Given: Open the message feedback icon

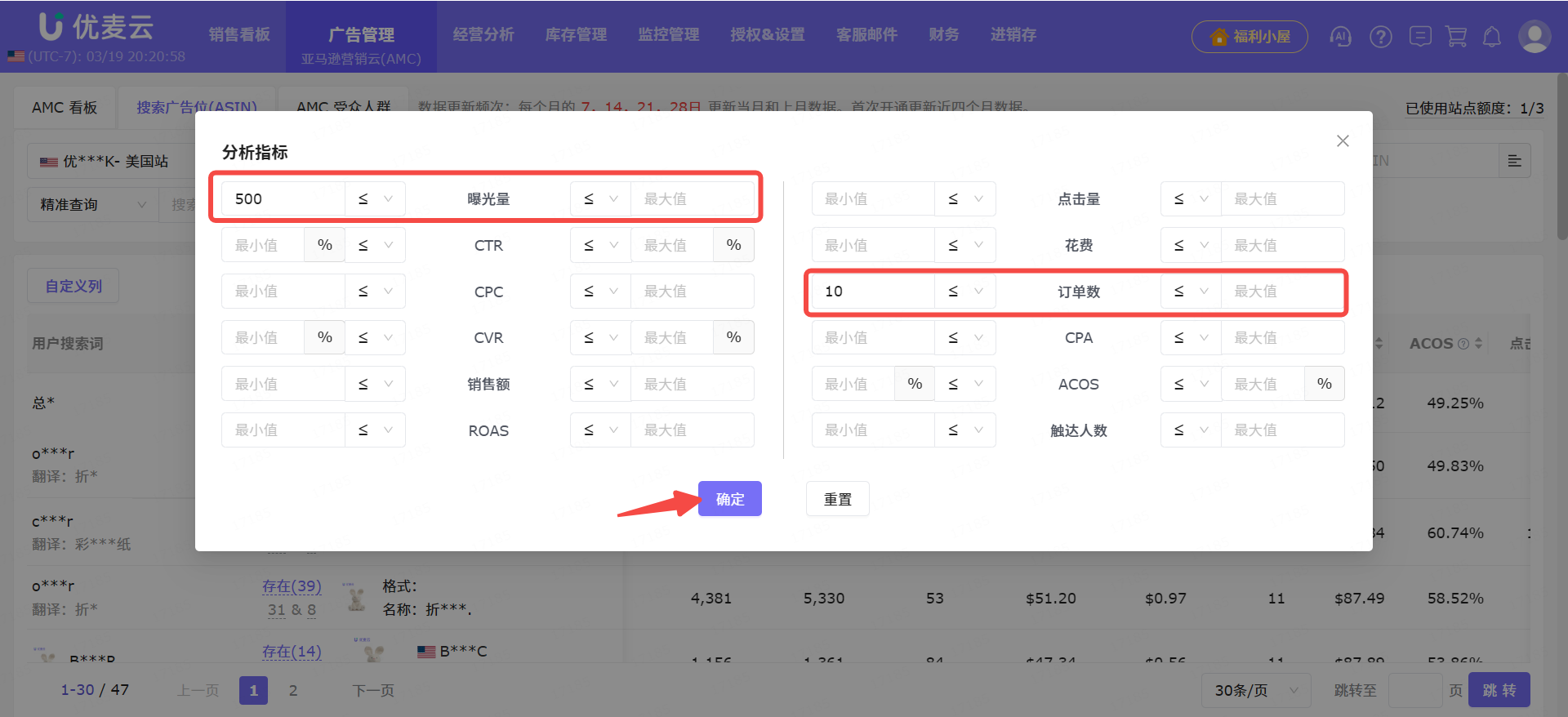Looking at the screenshot, I should click(x=1420, y=37).
